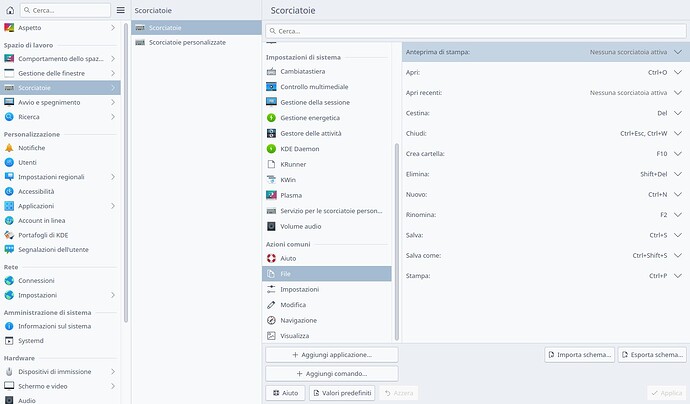Open the hamburger menu beside search
The height and width of the screenshot is (404, 690).
(x=121, y=9)
